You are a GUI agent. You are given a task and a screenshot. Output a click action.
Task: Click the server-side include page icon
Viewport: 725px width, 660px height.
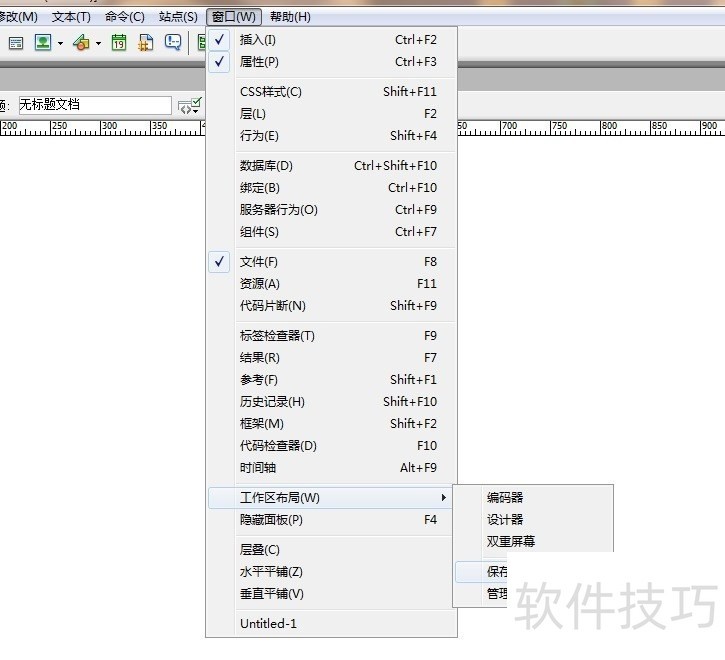pyautogui.click(x=146, y=43)
